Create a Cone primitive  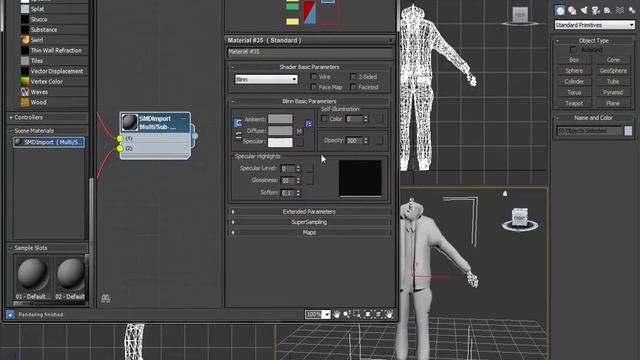tap(613, 60)
